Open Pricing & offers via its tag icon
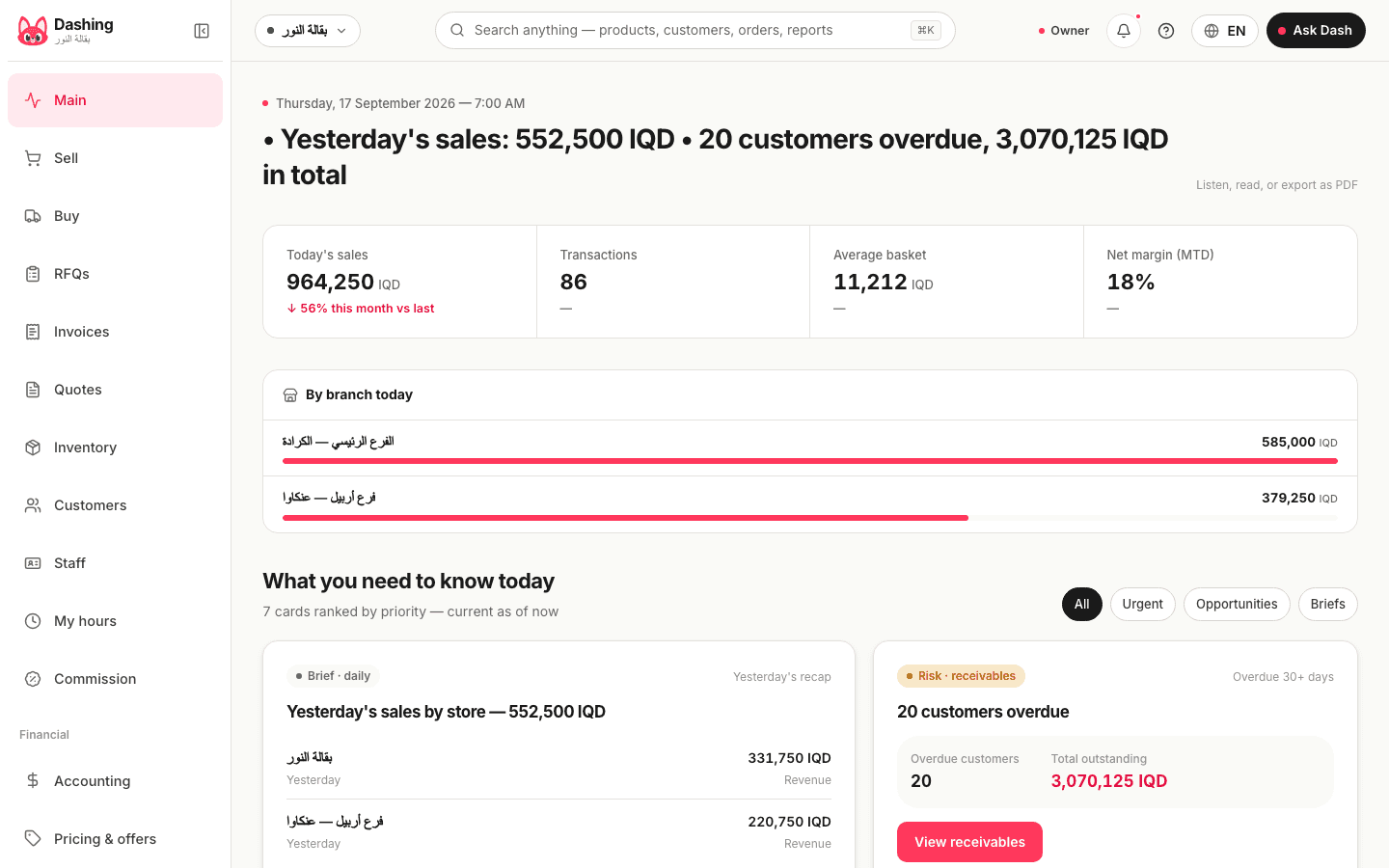 click(33, 839)
